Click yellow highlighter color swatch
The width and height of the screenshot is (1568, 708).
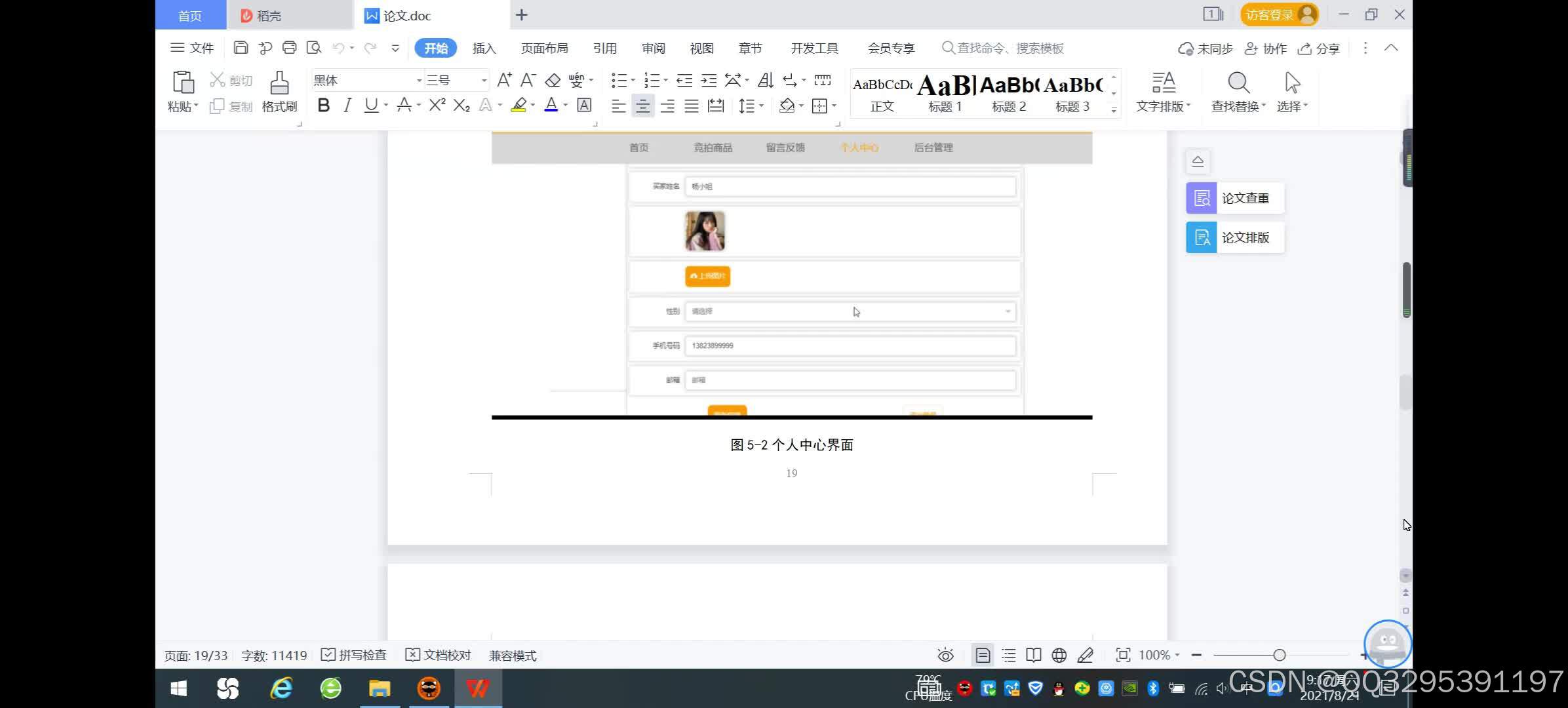tap(519, 105)
